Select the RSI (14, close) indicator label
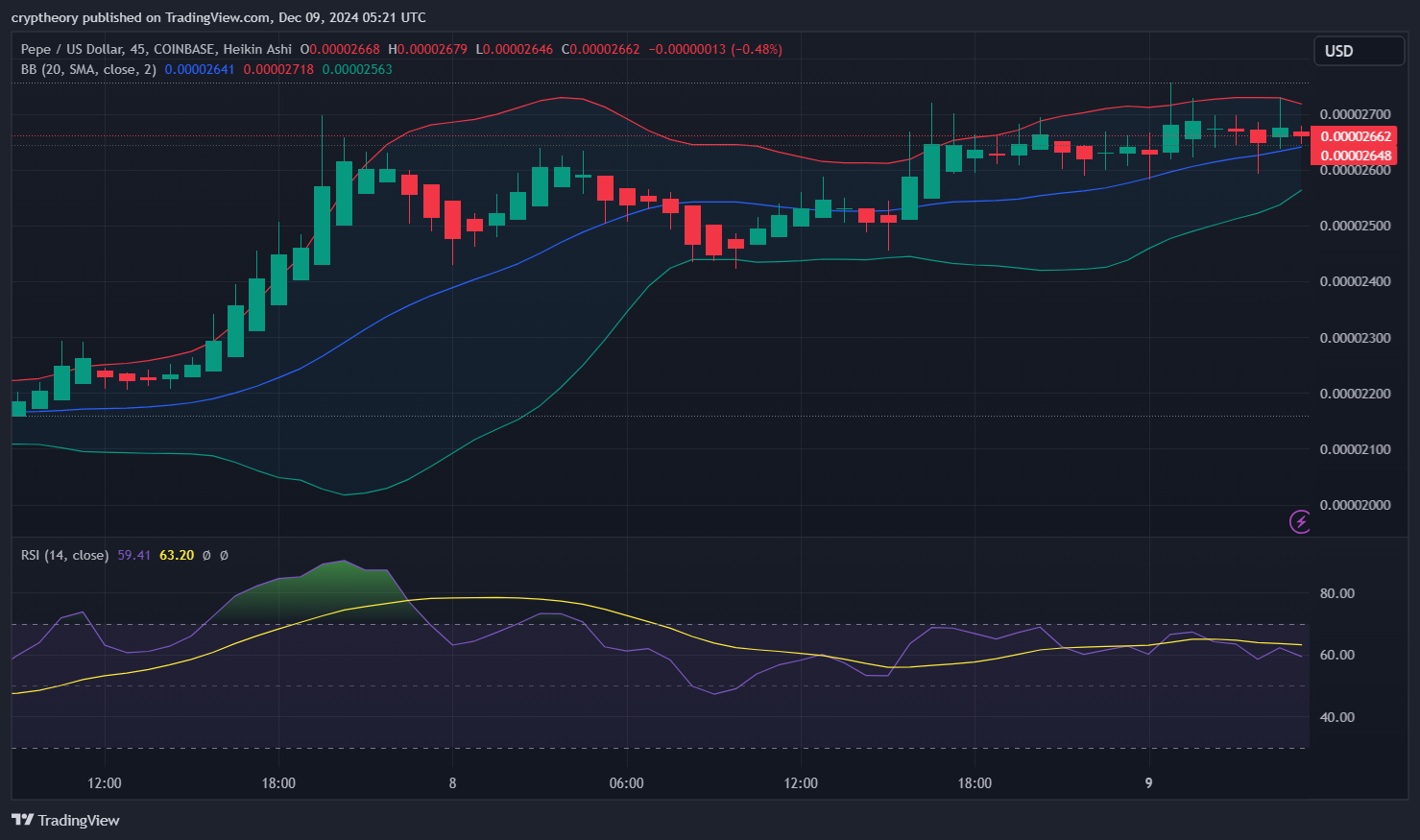1420x840 pixels. [x=64, y=555]
